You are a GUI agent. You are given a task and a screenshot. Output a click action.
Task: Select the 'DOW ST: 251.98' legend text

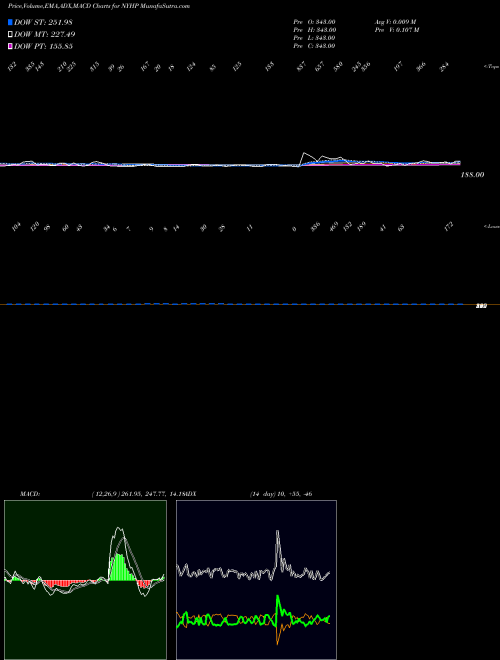(43, 22)
